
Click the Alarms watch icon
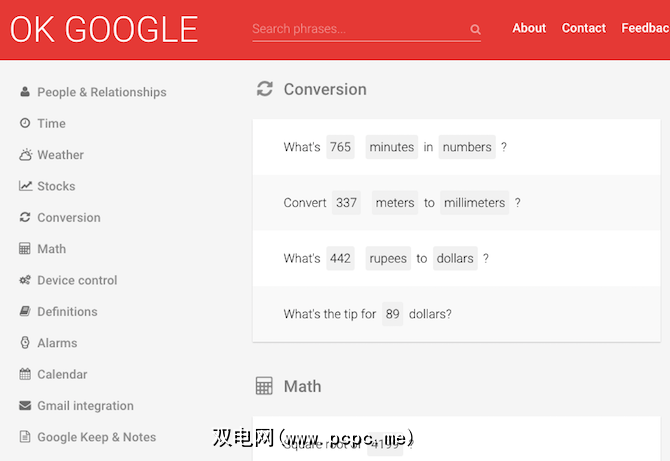tap(25, 343)
